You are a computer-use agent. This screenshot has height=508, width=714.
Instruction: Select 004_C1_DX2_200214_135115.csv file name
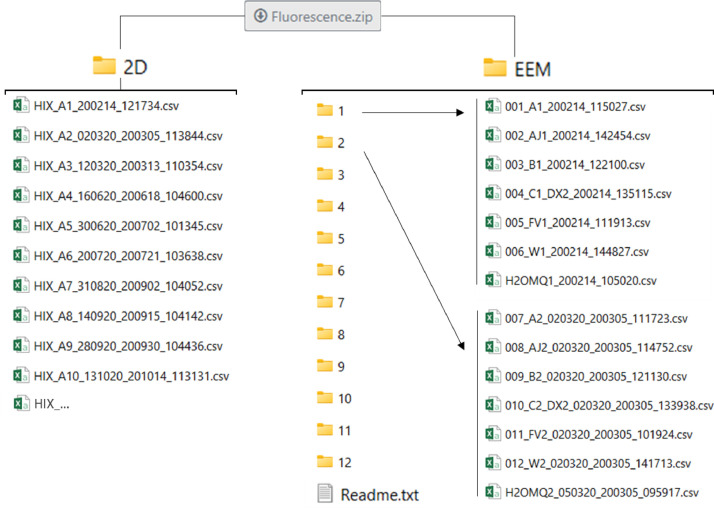coord(588,194)
